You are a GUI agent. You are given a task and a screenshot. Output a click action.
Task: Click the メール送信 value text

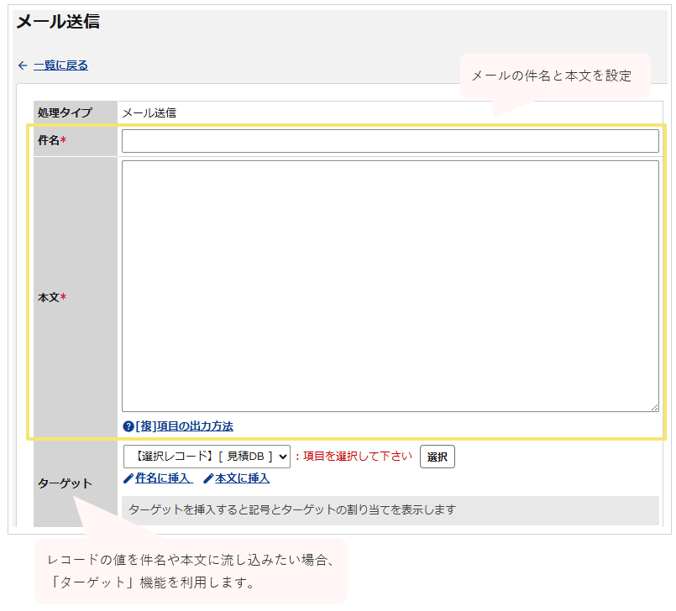(149, 113)
